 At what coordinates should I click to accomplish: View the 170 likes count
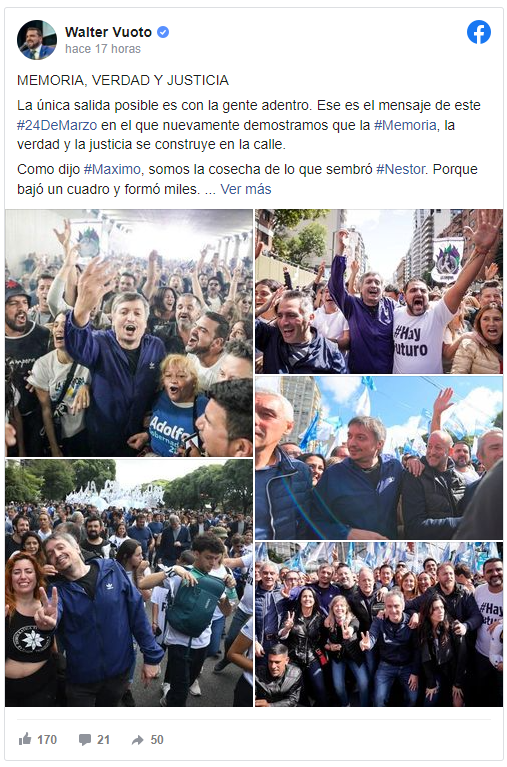(x=47, y=740)
